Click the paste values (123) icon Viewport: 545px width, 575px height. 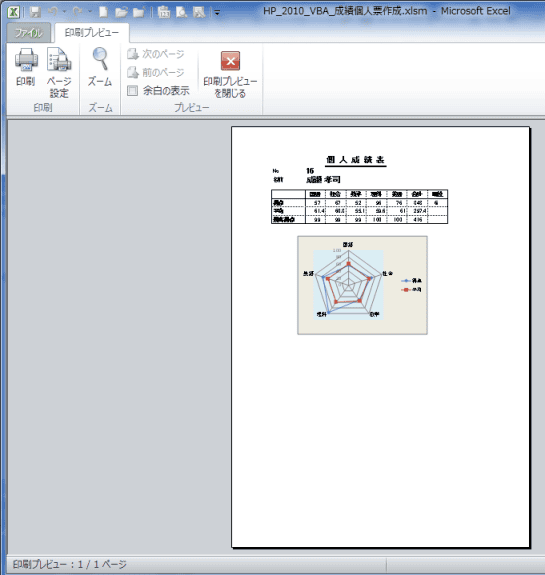[x=164, y=12]
